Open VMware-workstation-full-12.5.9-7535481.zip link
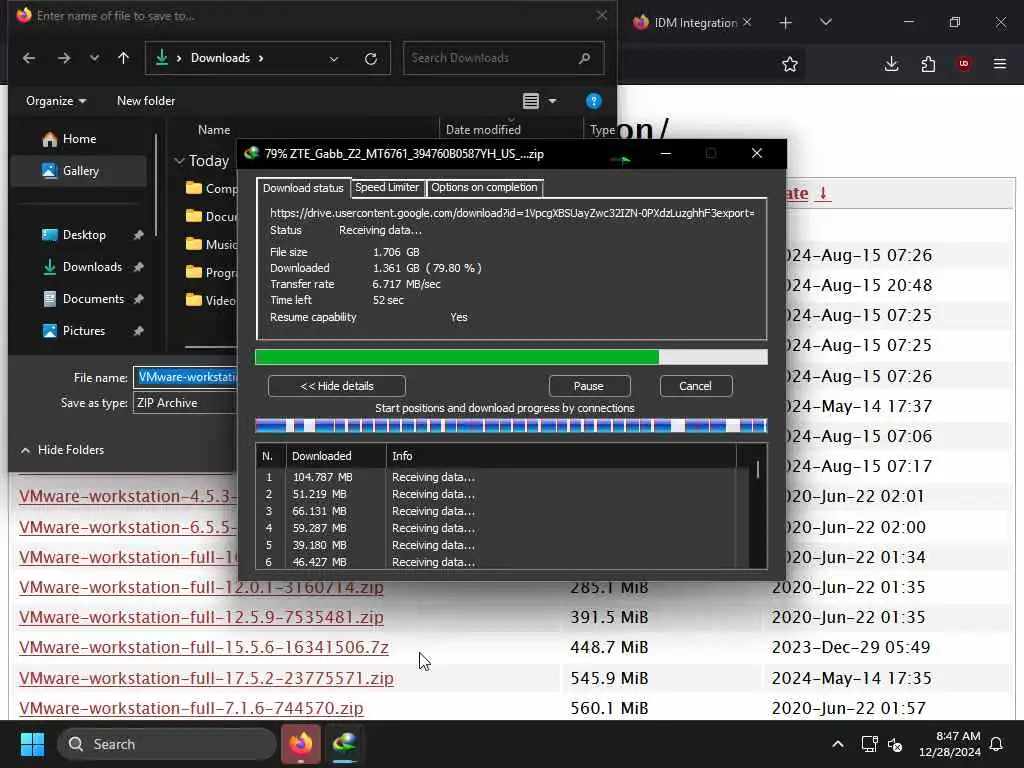Screen dimensions: 1024x768 201,617
